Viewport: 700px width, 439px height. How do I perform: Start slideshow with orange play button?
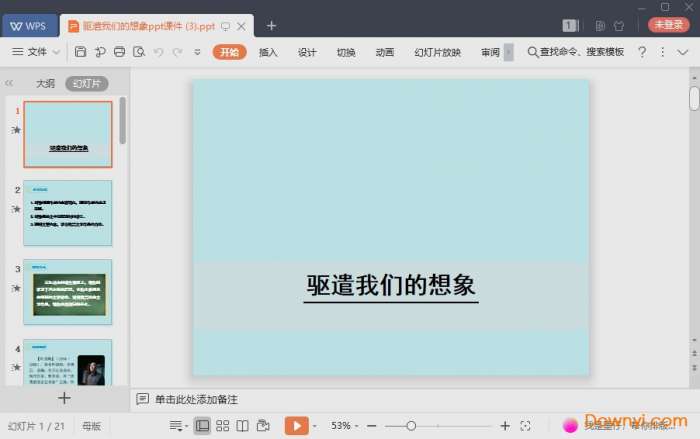(x=296, y=426)
